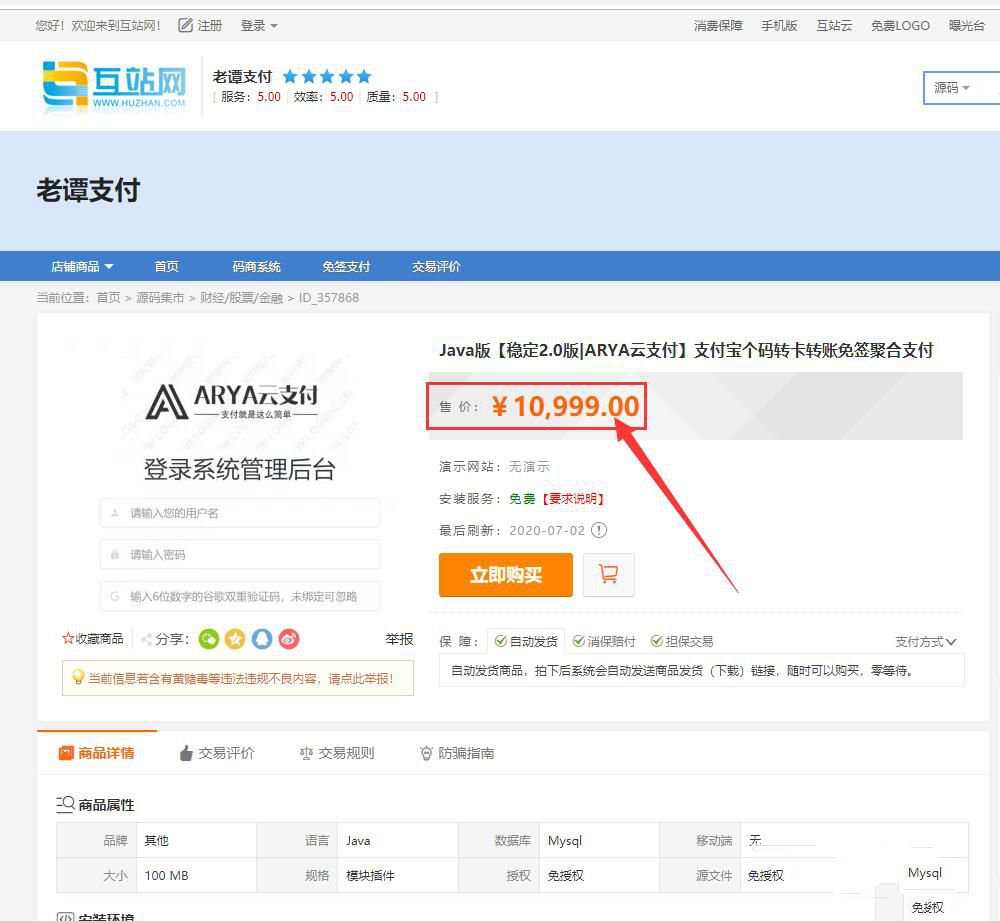Open the shopping cart icon beside 立即购买
The width and height of the screenshot is (1000, 921).
pos(609,575)
